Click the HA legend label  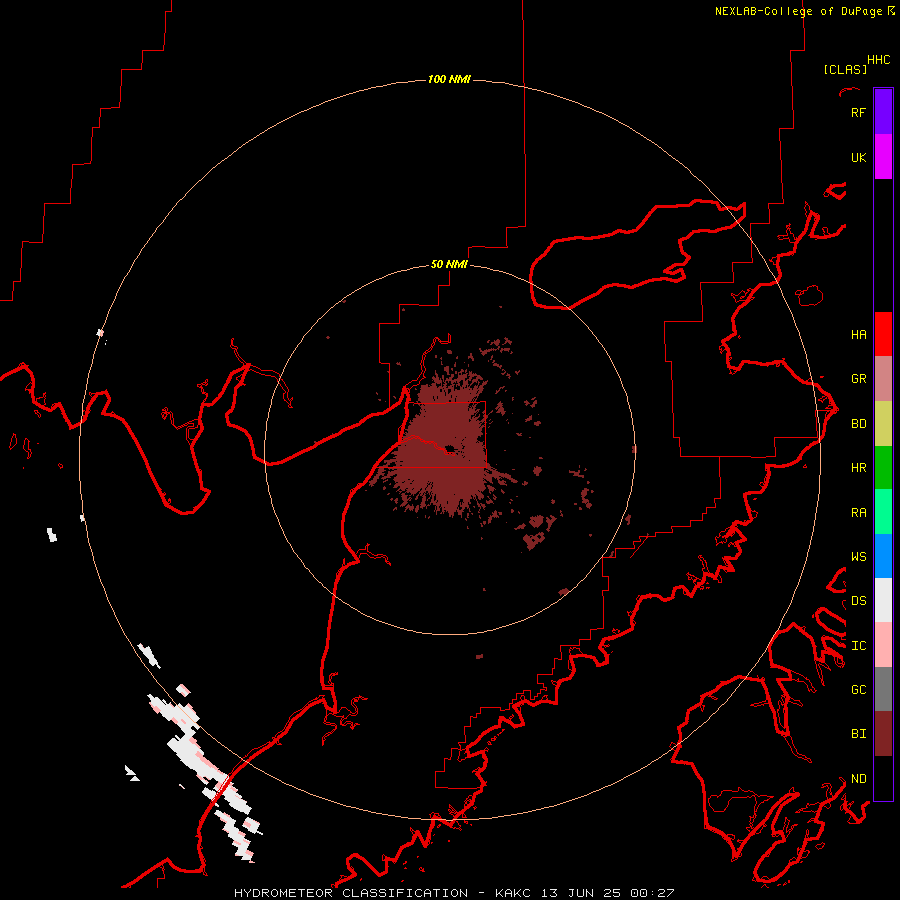tap(858, 334)
